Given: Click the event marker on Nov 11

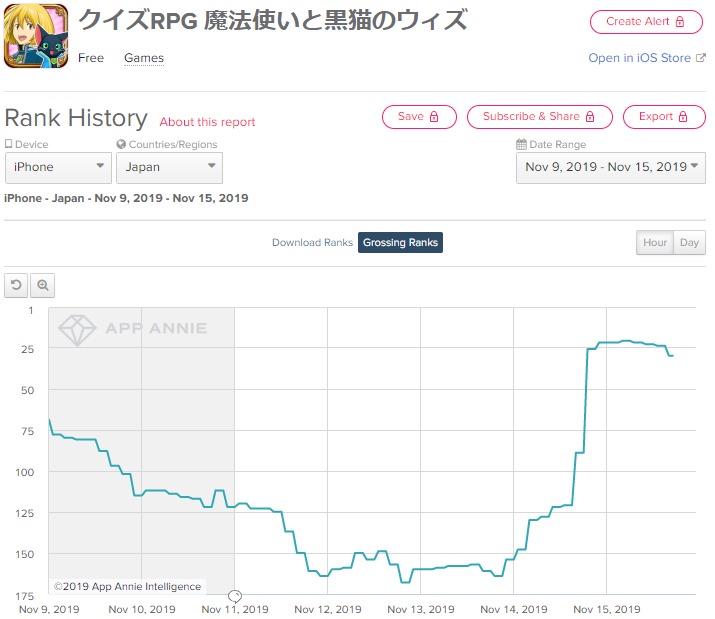Looking at the screenshot, I should (234, 596).
